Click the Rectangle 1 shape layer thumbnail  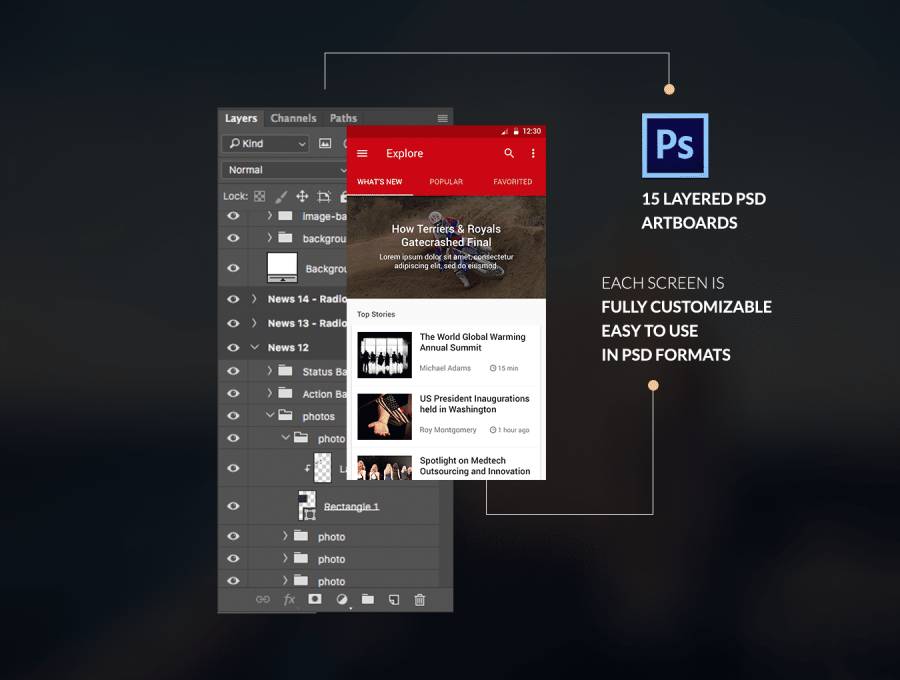tap(307, 506)
